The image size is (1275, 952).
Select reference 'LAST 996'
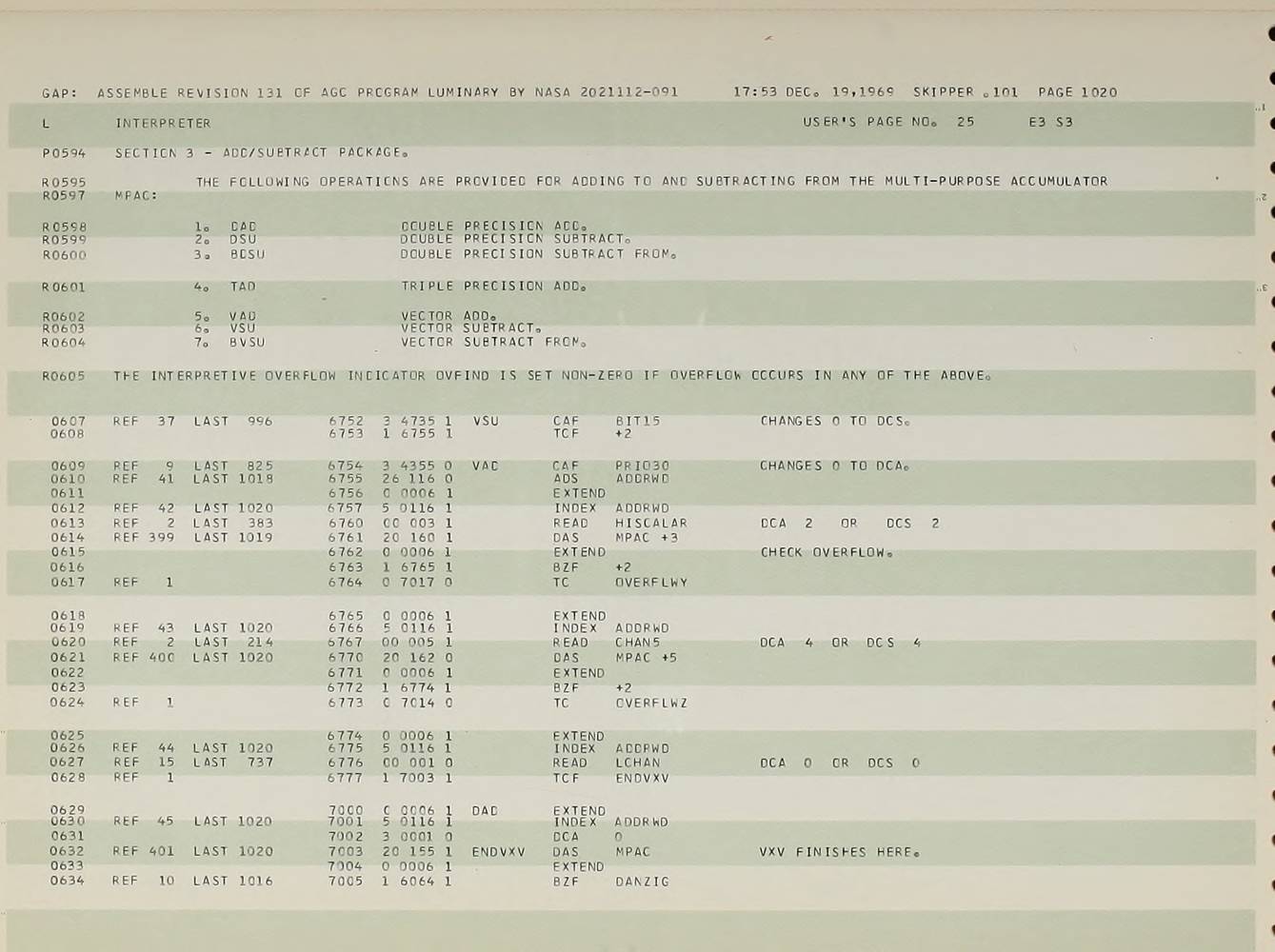pyautogui.click(x=233, y=421)
